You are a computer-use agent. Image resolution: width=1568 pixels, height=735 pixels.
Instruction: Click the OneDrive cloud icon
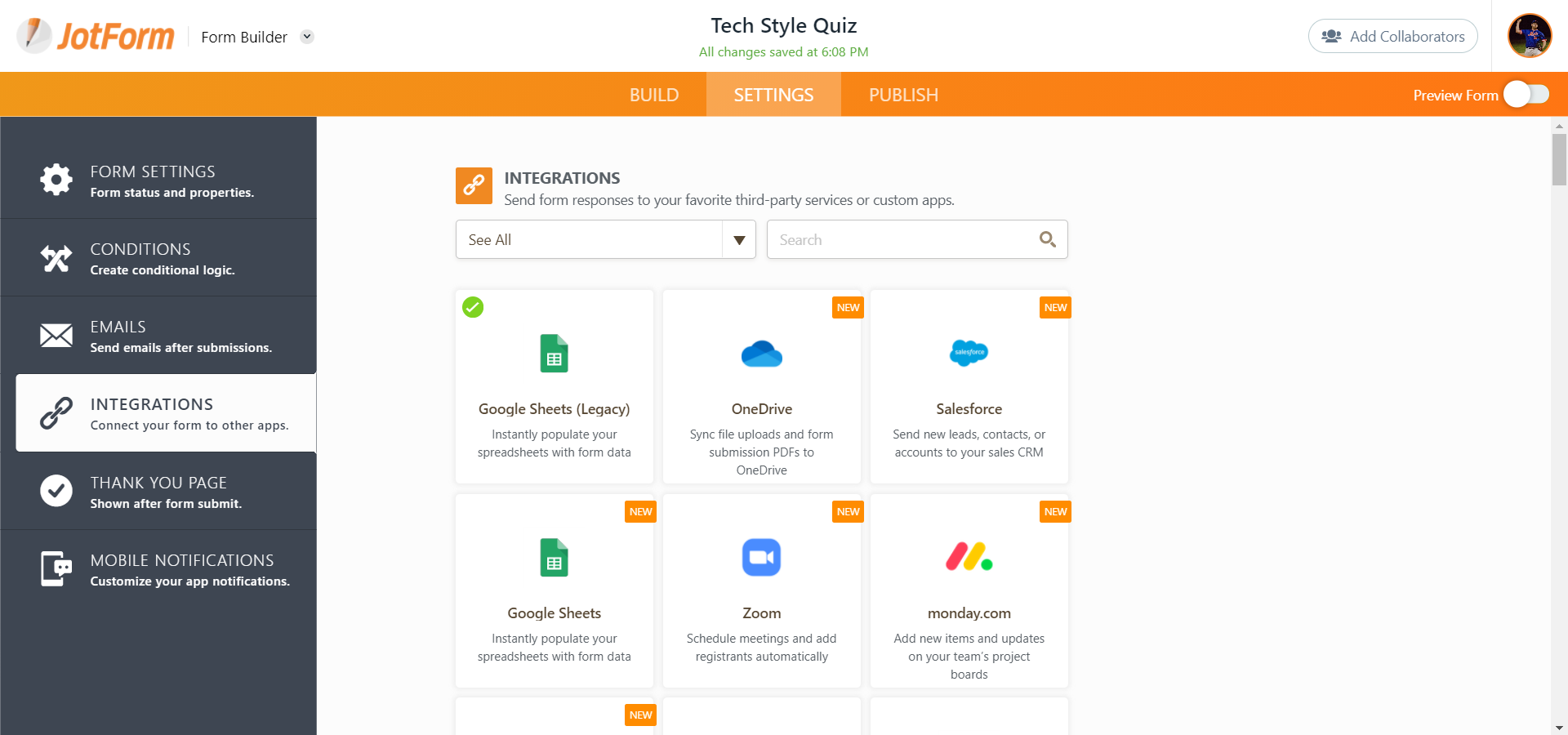point(762,354)
